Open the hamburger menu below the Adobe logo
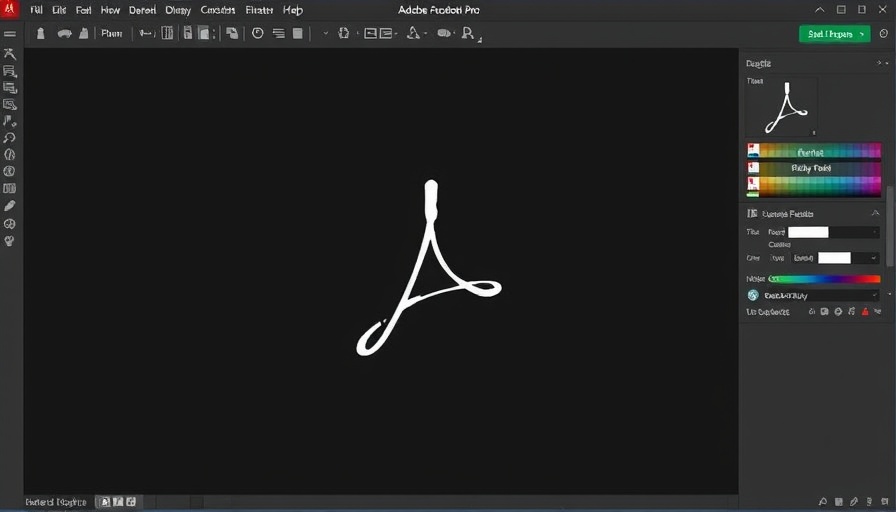The height and width of the screenshot is (512, 896). (x=10, y=34)
